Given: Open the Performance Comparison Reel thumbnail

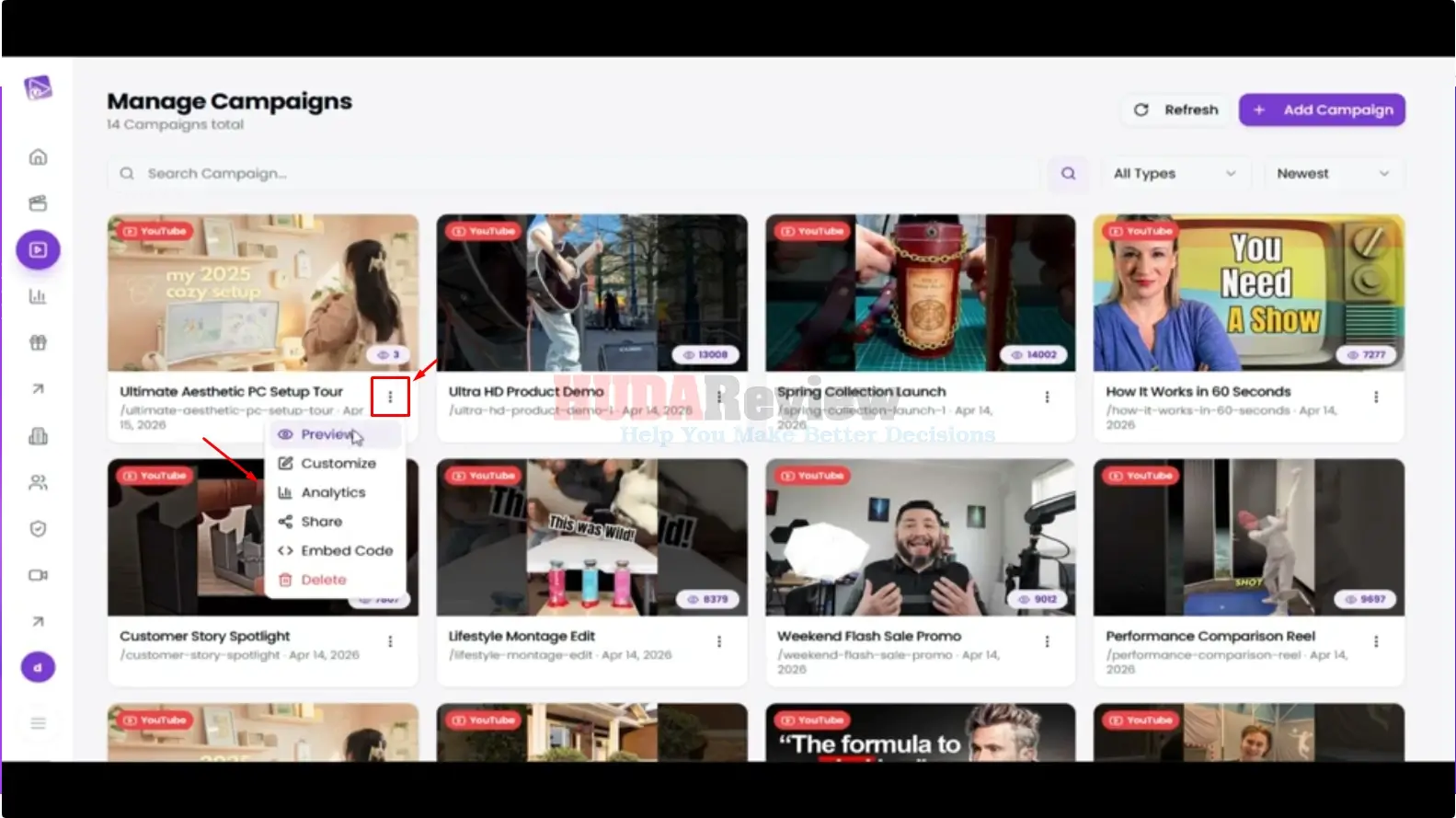Looking at the screenshot, I should [1249, 537].
